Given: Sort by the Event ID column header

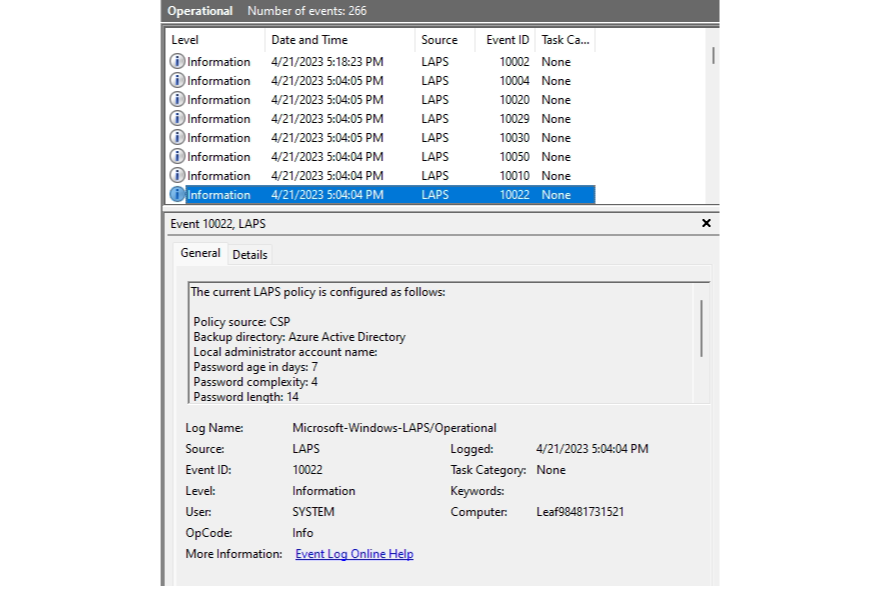Looking at the screenshot, I should click(x=506, y=40).
